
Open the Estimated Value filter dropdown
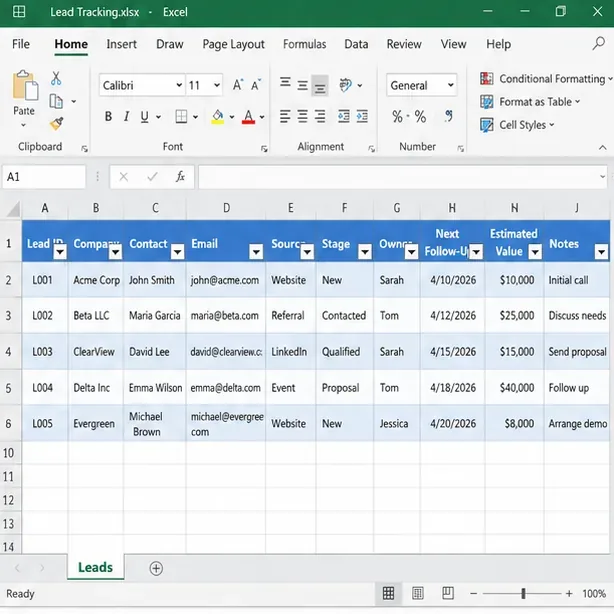tap(535, 251)
